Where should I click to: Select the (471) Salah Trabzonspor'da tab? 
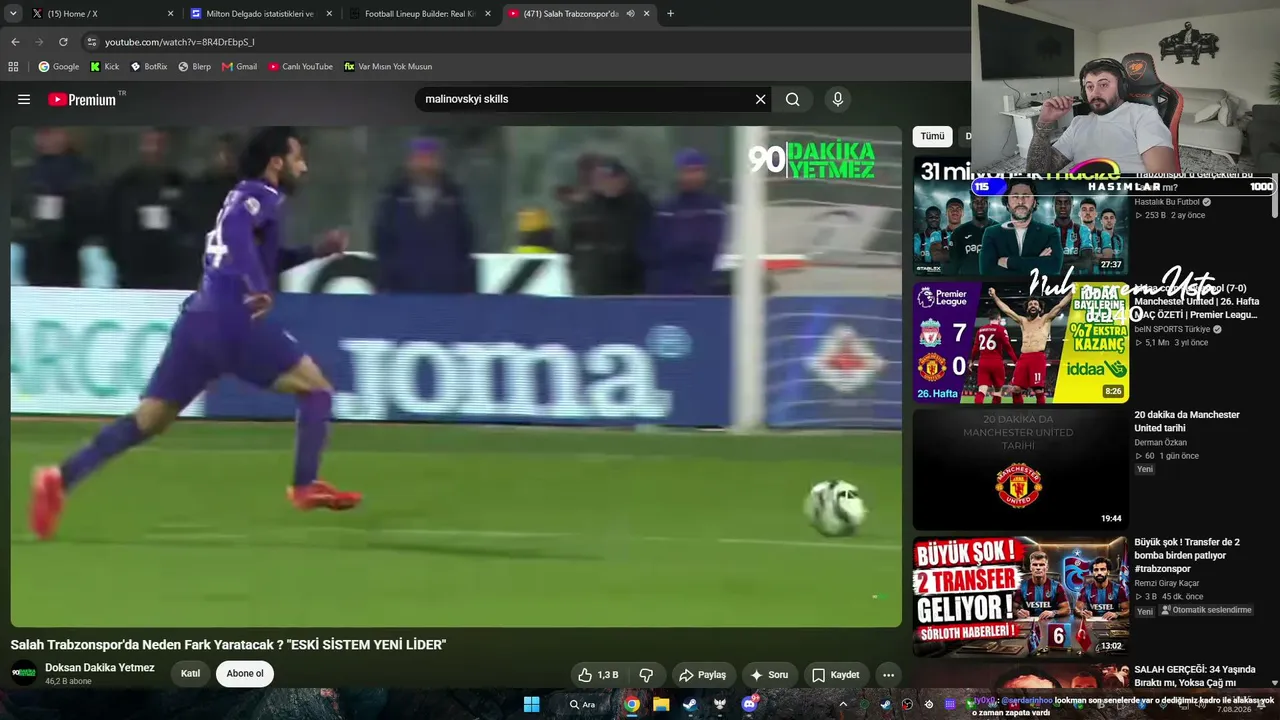click(x=578, y=14)
